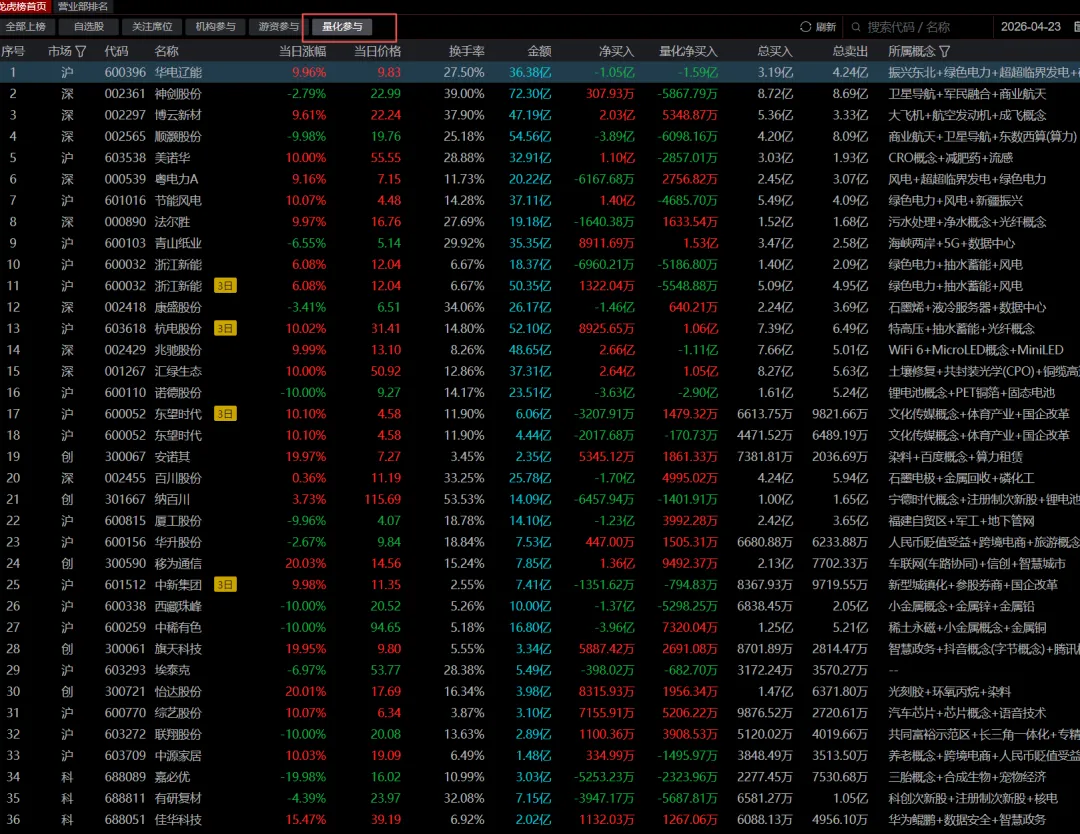Click stock code 000539
The width and height of the screenshot is (1080, 834).
coord(125,179)
